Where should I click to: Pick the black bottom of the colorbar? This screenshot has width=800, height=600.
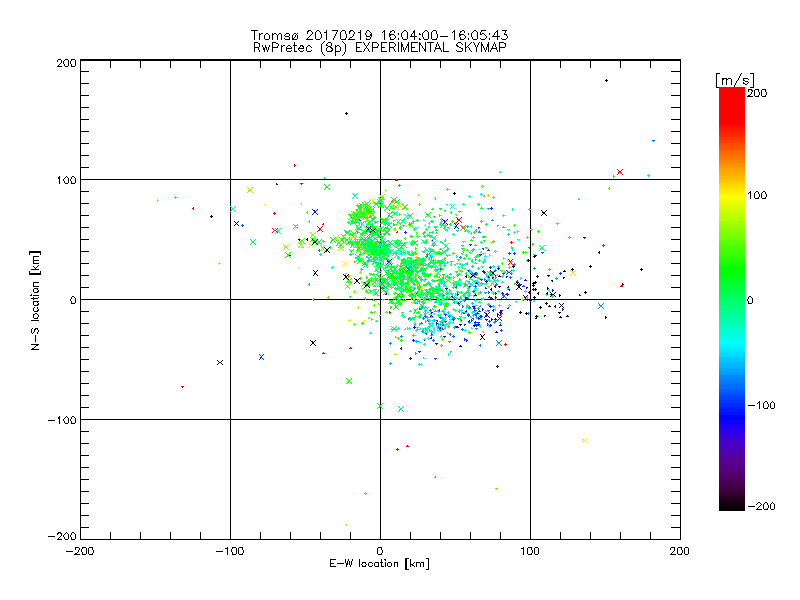coord(732,505)
